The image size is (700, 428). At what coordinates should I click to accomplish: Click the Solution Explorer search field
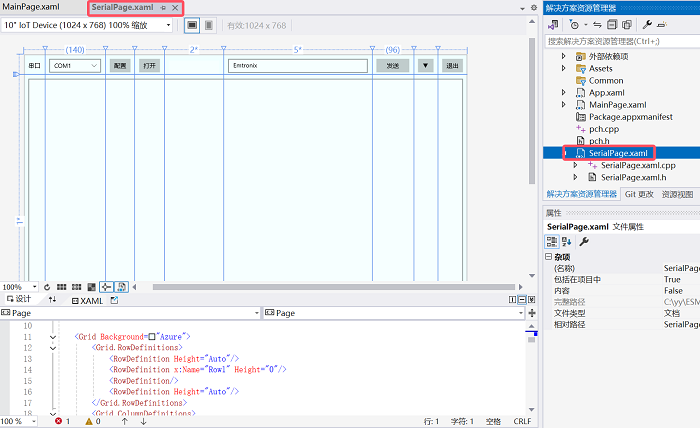(622, 42)
